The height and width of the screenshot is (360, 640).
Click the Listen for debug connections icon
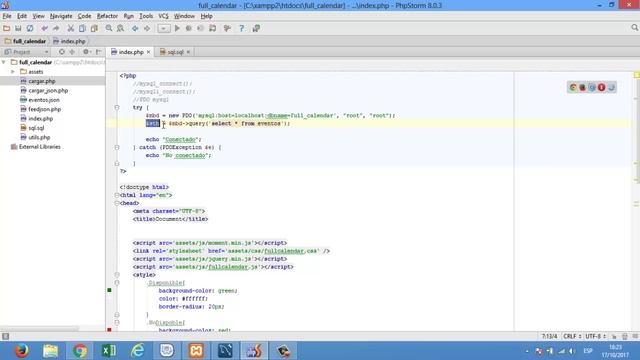213,28
